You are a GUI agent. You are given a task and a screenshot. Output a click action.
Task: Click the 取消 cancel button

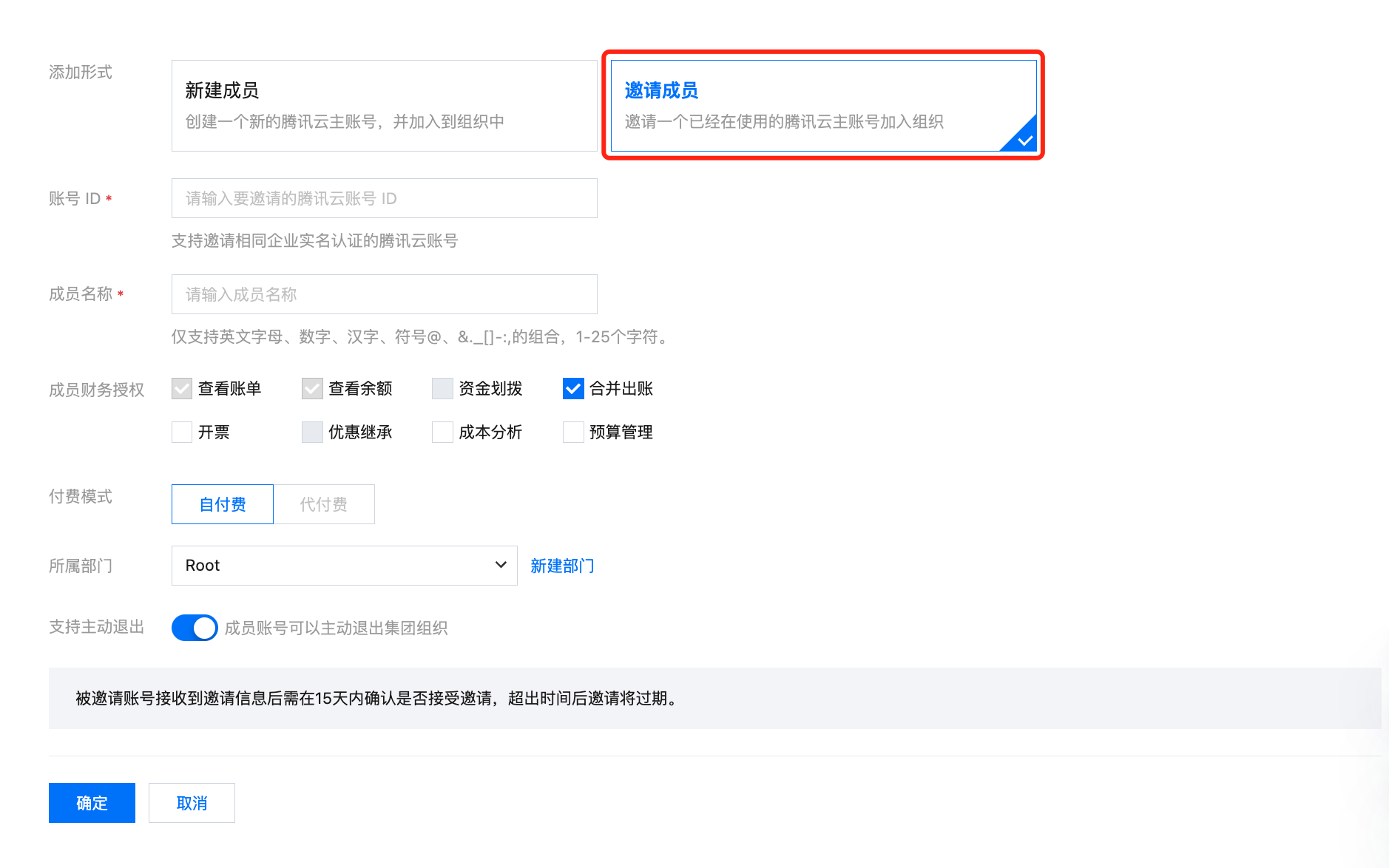tap(192, 803)
